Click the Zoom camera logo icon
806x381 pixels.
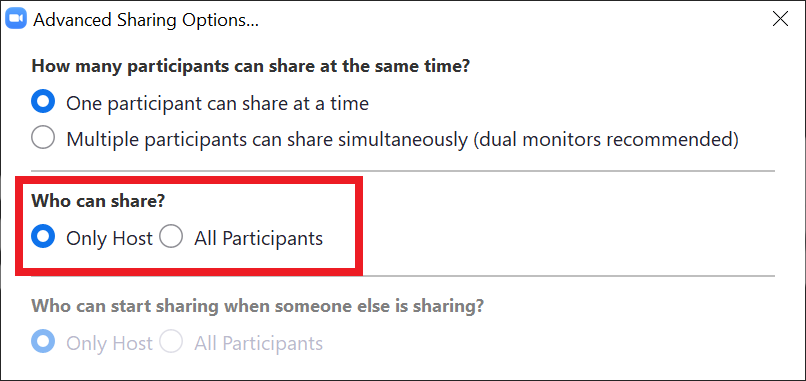[x=15, y=20]
